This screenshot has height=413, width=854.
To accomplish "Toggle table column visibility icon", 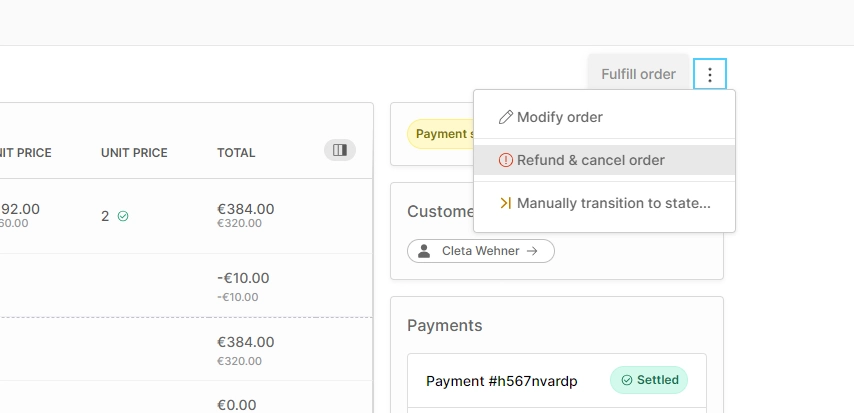I will [340, 150].
